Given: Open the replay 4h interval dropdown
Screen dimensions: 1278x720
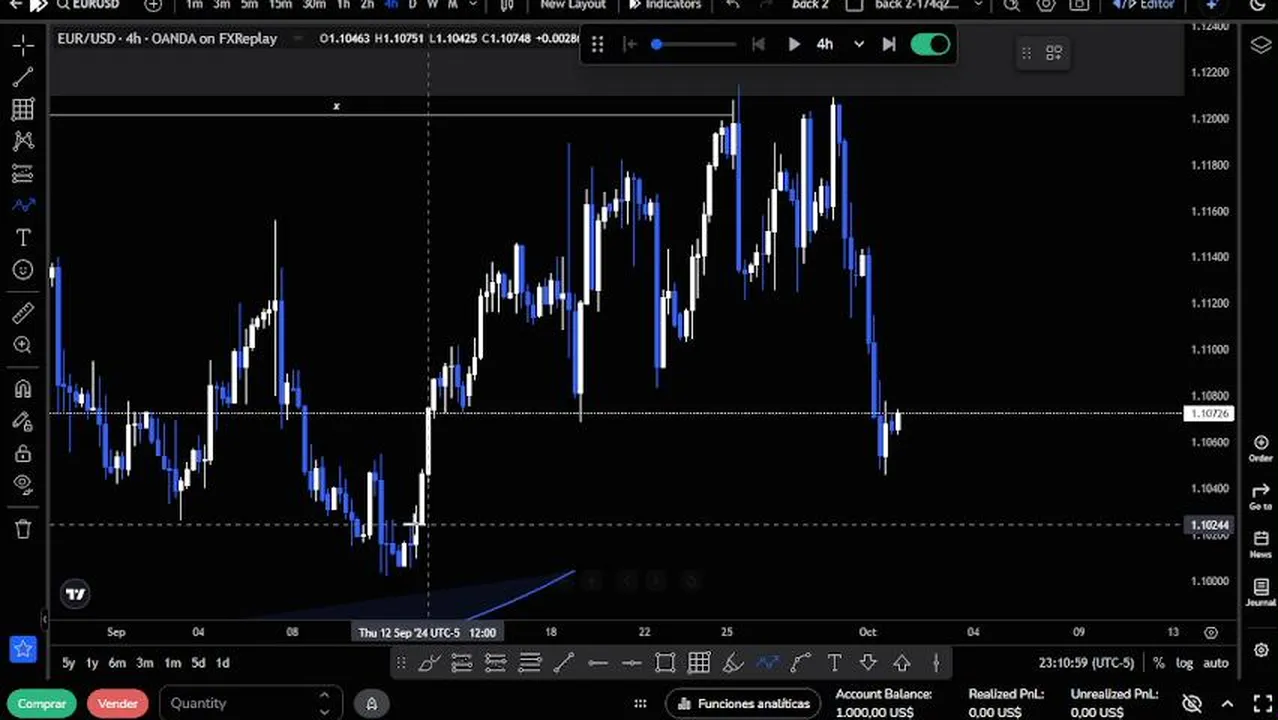Looking at the screenshot, I should (839, 44).
